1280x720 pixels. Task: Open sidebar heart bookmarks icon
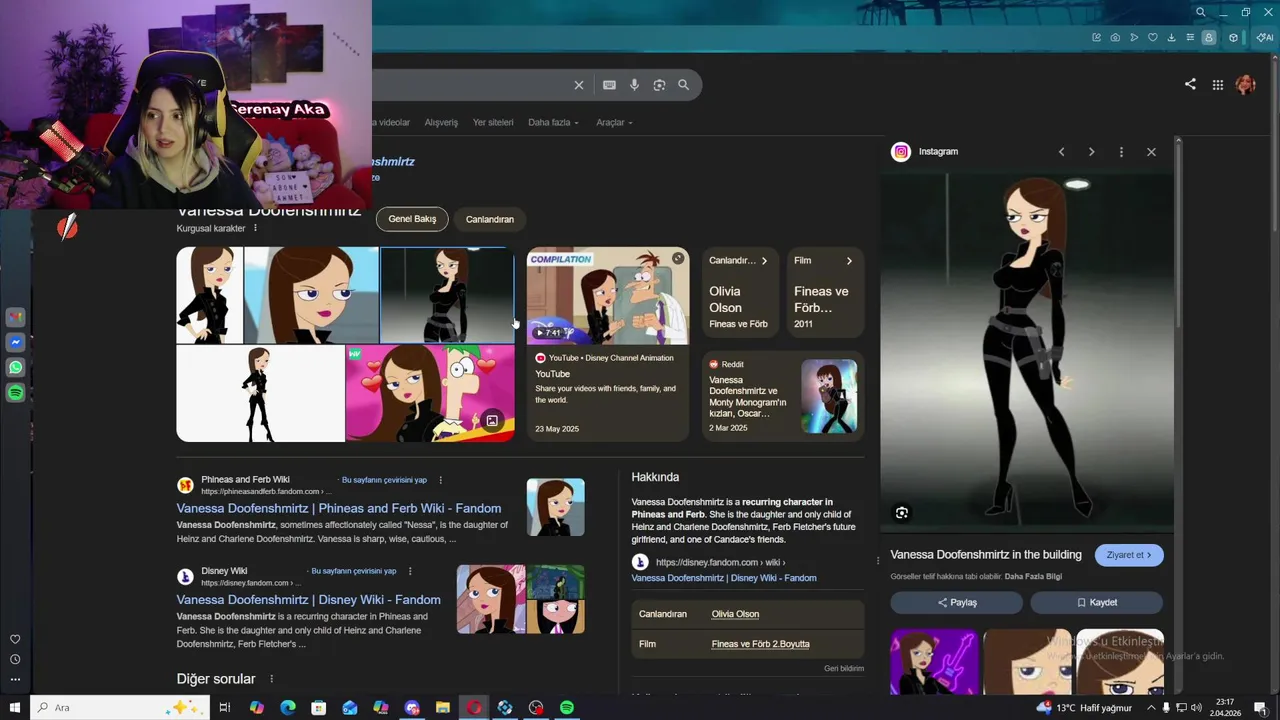tap(15, 639)
